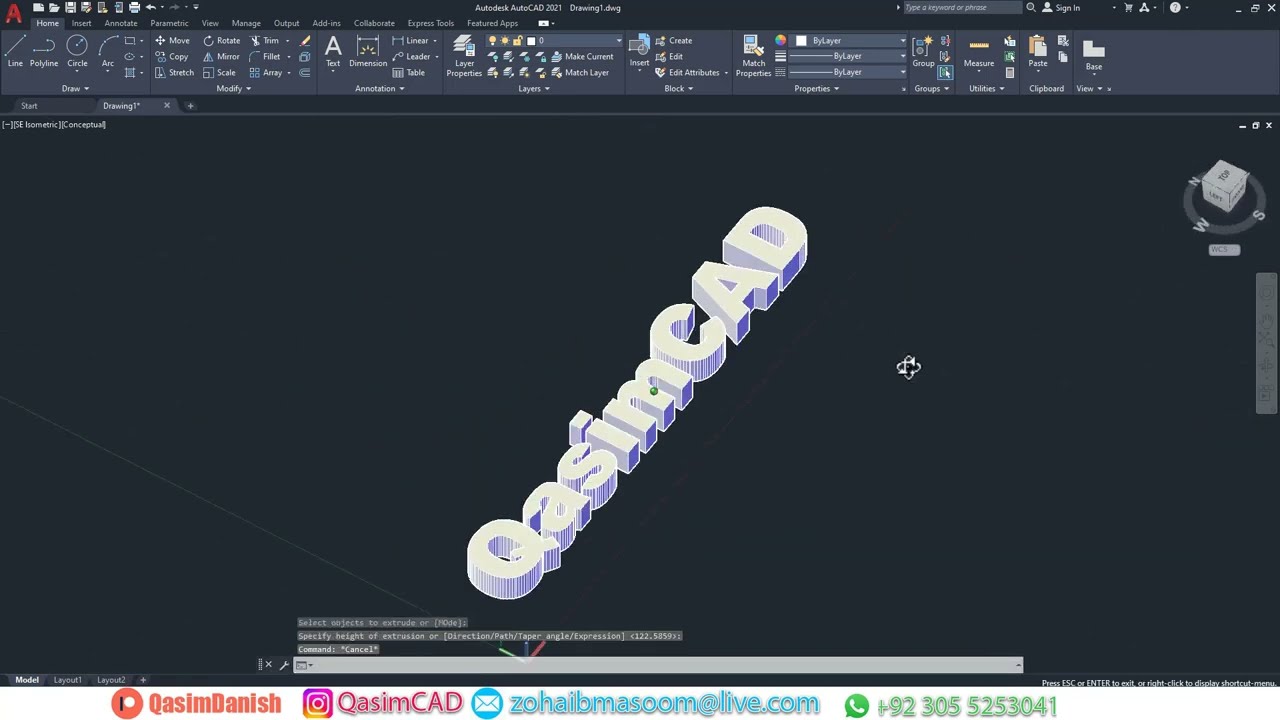Choose the Trim tool
The height and width of the screenshot is (720, 1280).
coord(264,41)
